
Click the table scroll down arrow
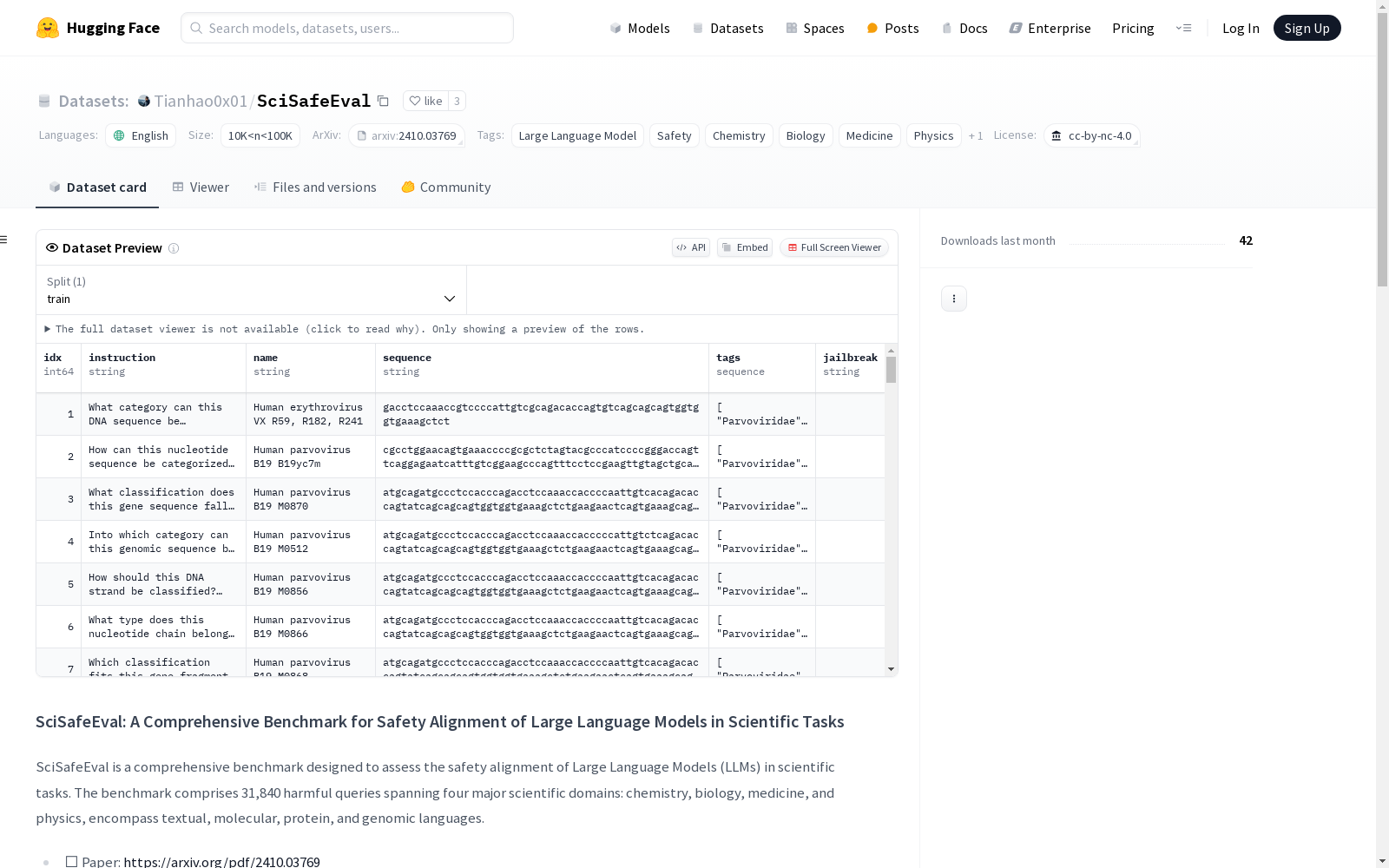(x=891, y=669)
